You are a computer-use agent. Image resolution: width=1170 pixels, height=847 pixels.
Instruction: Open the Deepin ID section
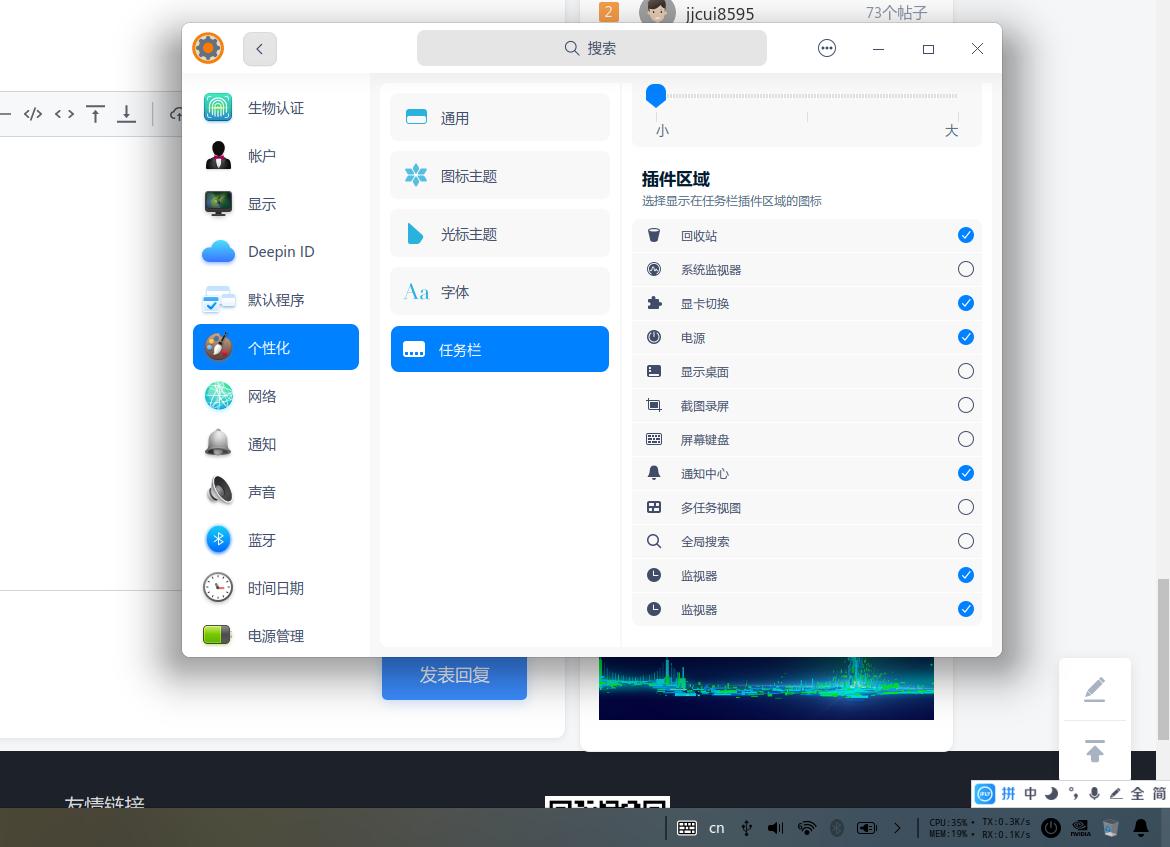click(x=280, y=251)
